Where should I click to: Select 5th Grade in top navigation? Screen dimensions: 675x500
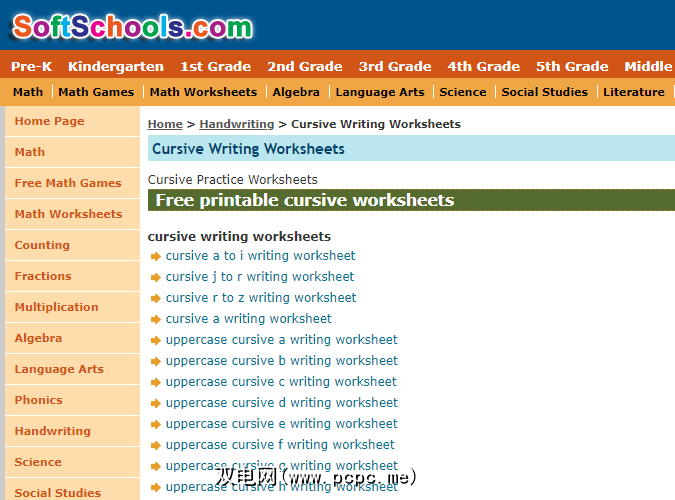(572, 66)
